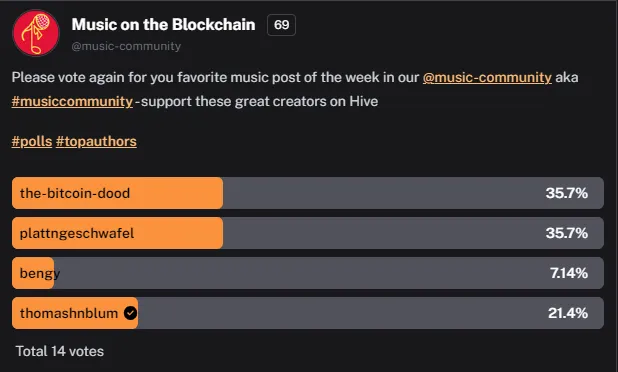Click the reputation badge showing 69
This screenshot has width=618, height=372.
coord(281,25)
